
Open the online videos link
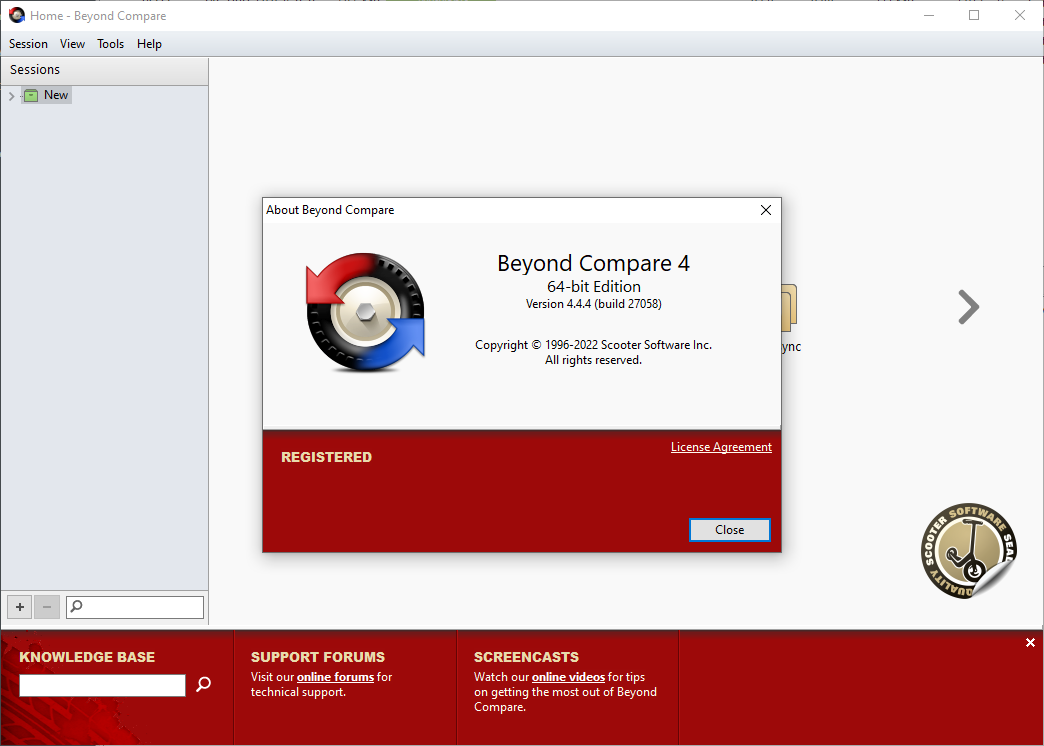568,677
